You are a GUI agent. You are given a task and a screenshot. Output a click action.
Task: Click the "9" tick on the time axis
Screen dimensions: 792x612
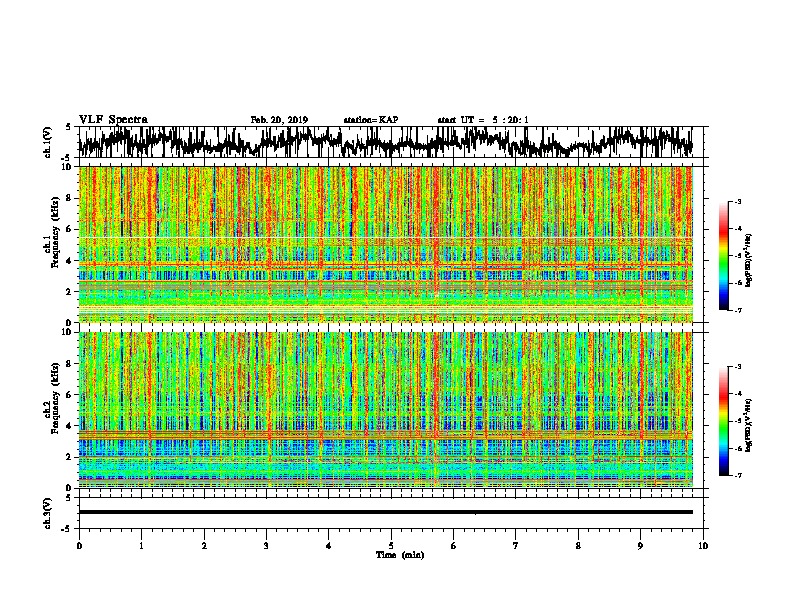click(640, 546)
